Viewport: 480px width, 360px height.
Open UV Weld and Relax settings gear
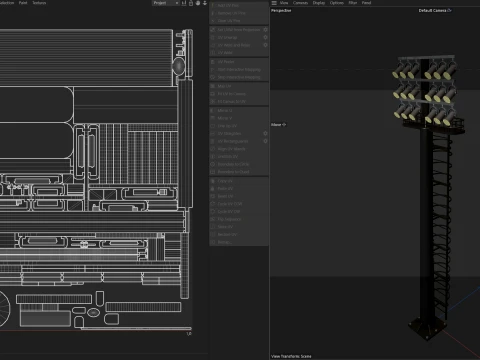point(265,45)
